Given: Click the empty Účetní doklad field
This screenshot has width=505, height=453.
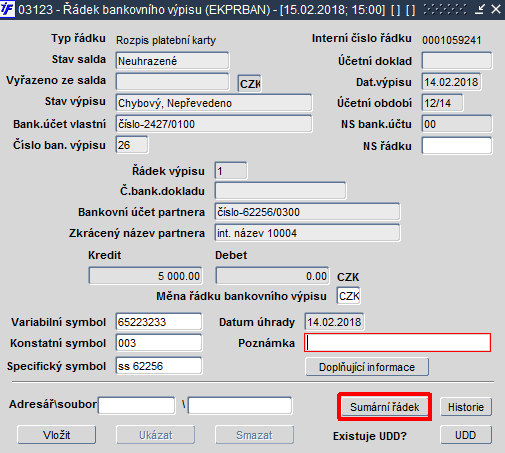Looking at the screenshot, I should [457, 61].
